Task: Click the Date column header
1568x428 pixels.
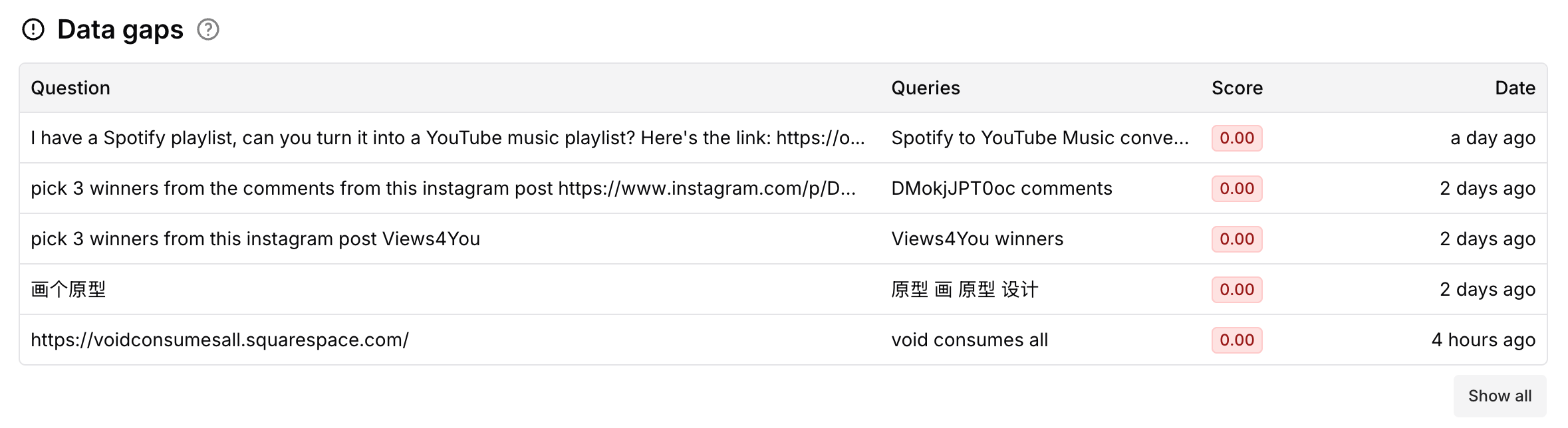Action: [1515, 88]
